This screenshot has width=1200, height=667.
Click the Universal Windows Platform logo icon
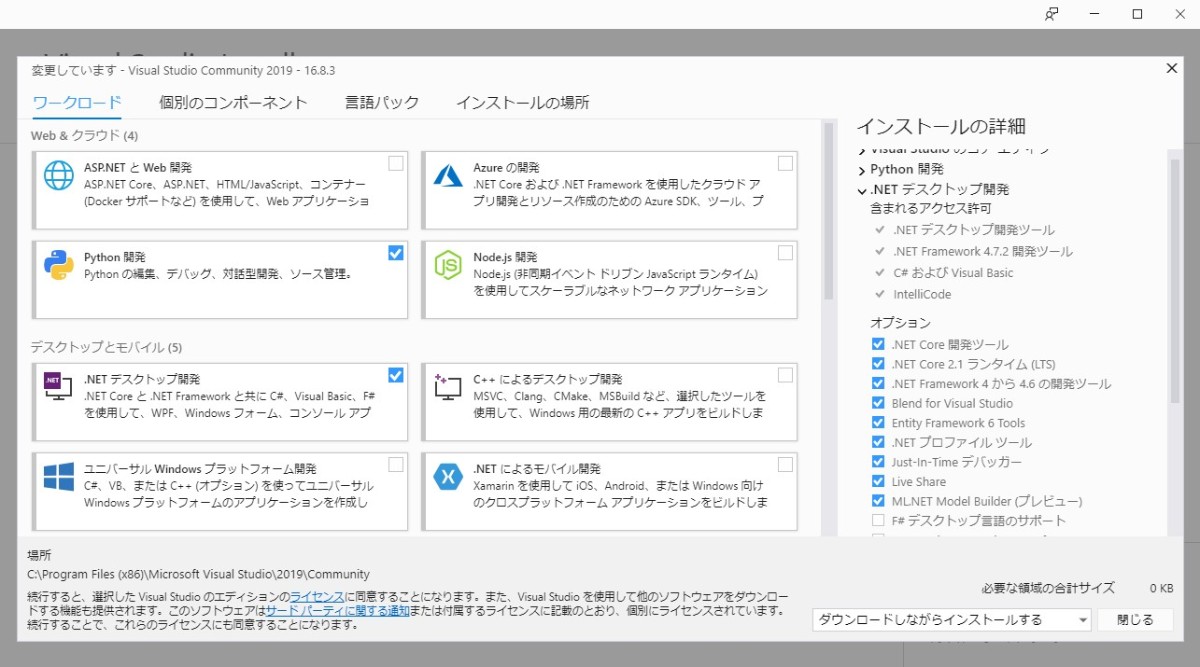point(59,476)
